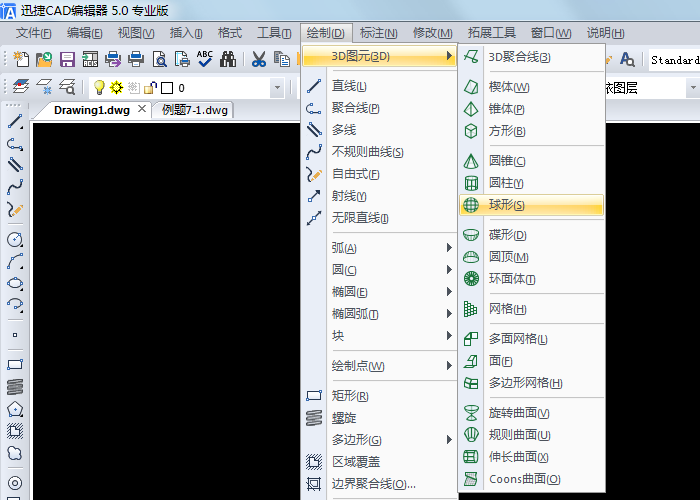Image resolution: width=700 pixels, height=500 pixels.
Task: Choose 3D聚合线(3) menu entry
Action: pos(531,57)
